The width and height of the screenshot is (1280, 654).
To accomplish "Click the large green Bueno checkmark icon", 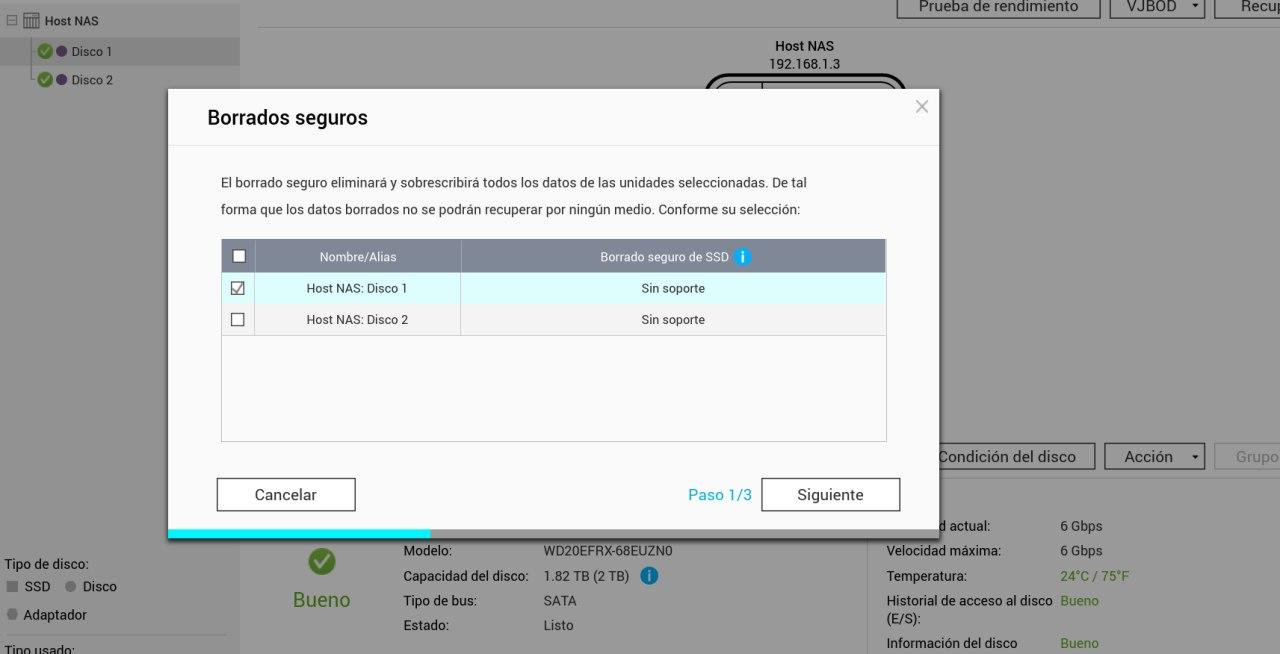I will [x=322, y=562].
